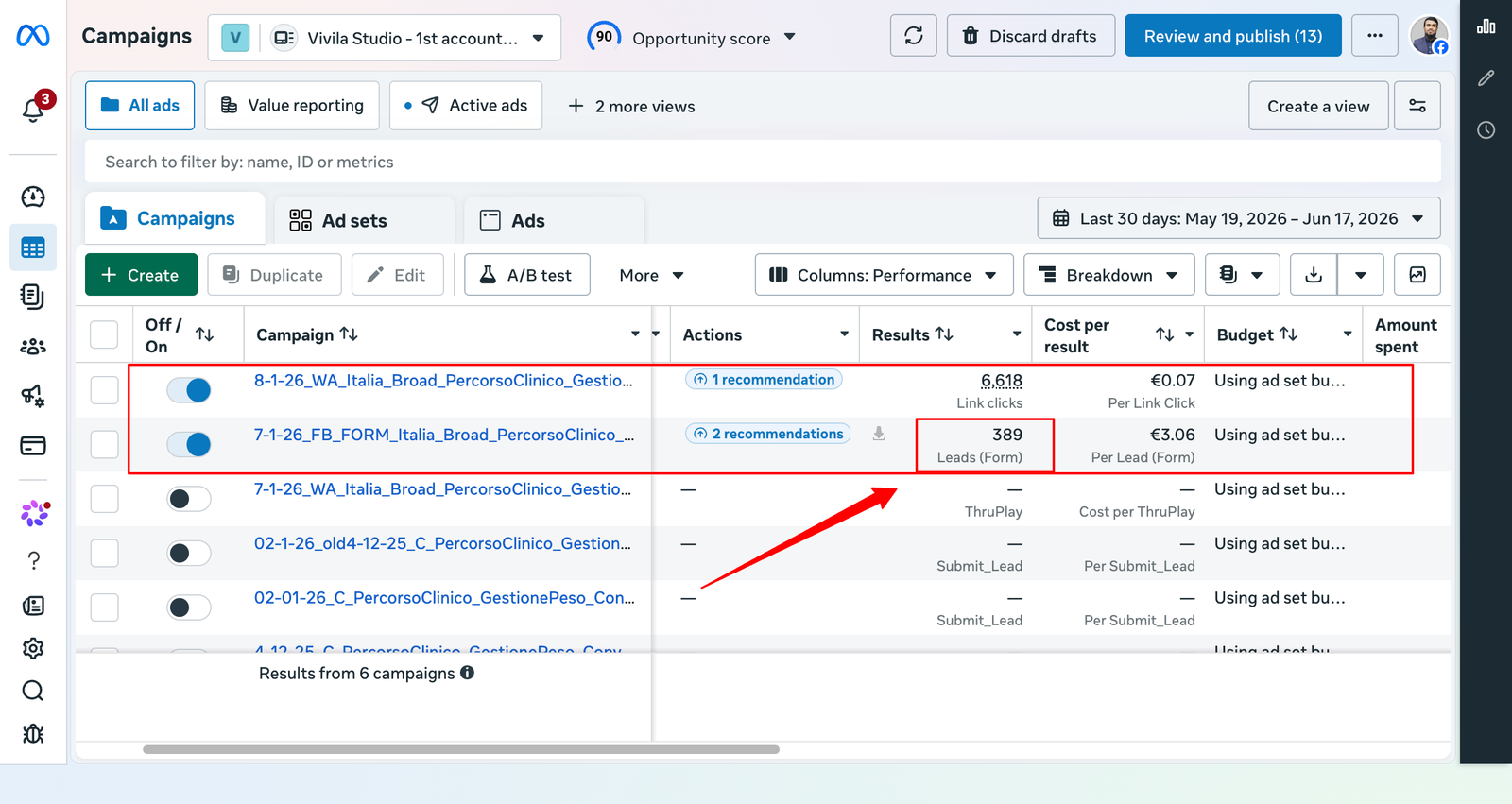Open Advertising settings megaphone icon

point(33,396)
